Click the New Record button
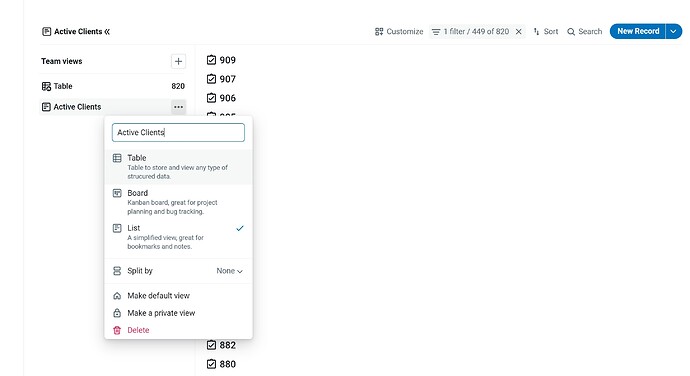 pyautogui.click(x=638, y=31)
